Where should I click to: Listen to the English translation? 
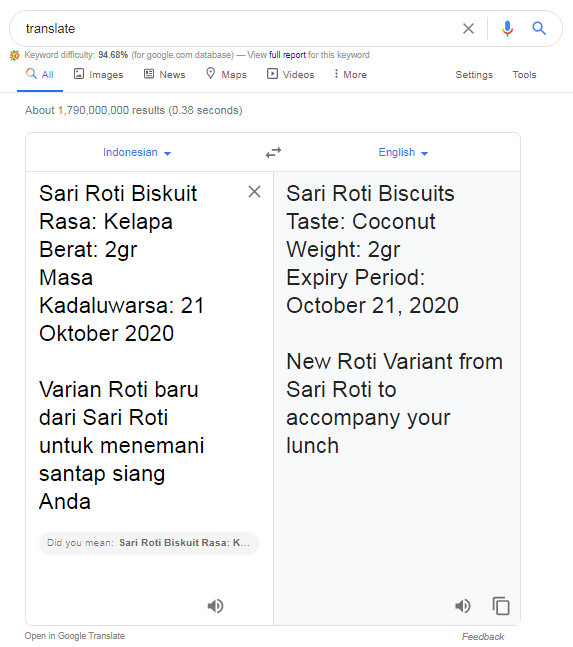(462, 606)
